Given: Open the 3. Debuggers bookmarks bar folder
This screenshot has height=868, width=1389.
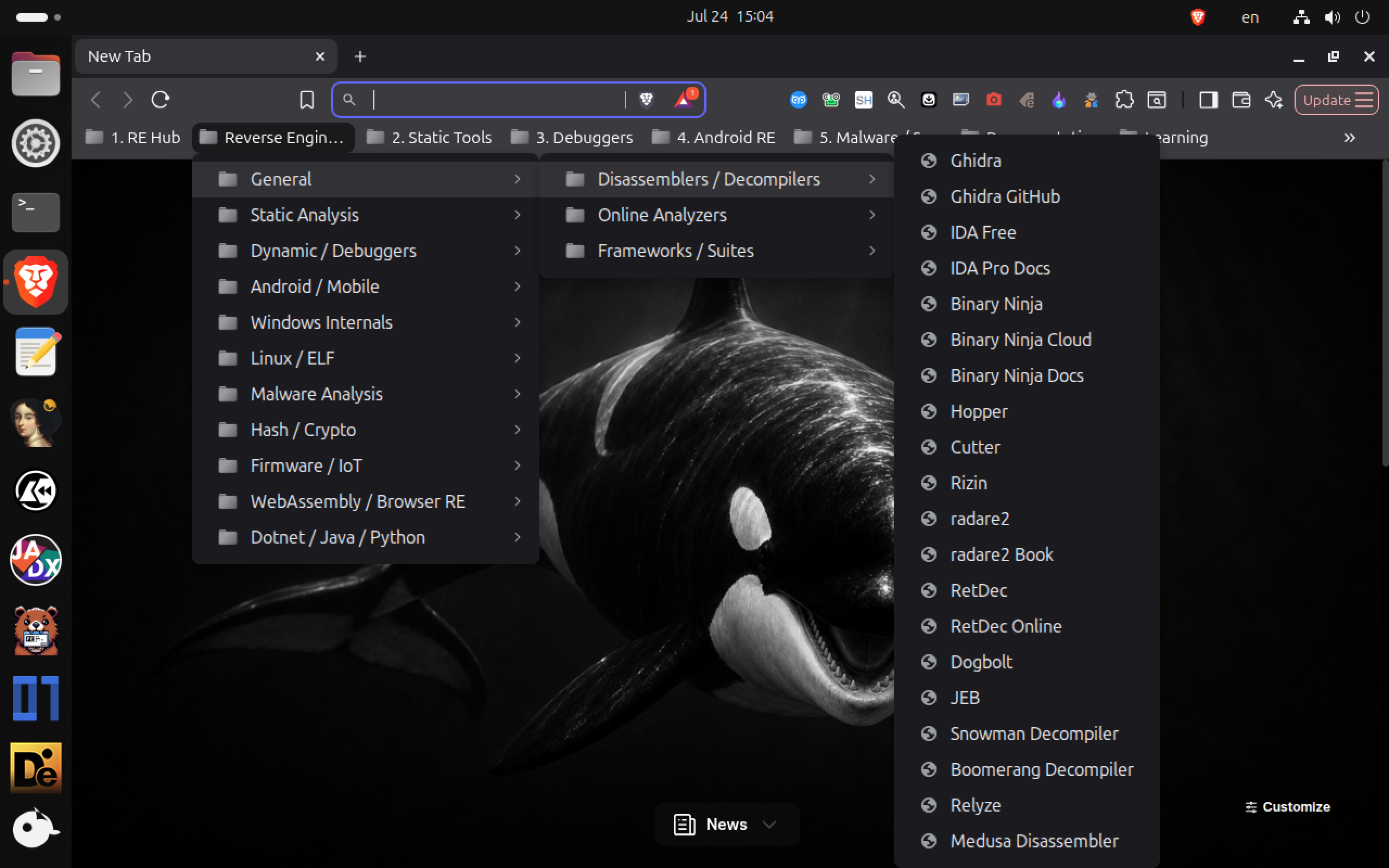Looking at the screenshot, I should click(572, 138).
